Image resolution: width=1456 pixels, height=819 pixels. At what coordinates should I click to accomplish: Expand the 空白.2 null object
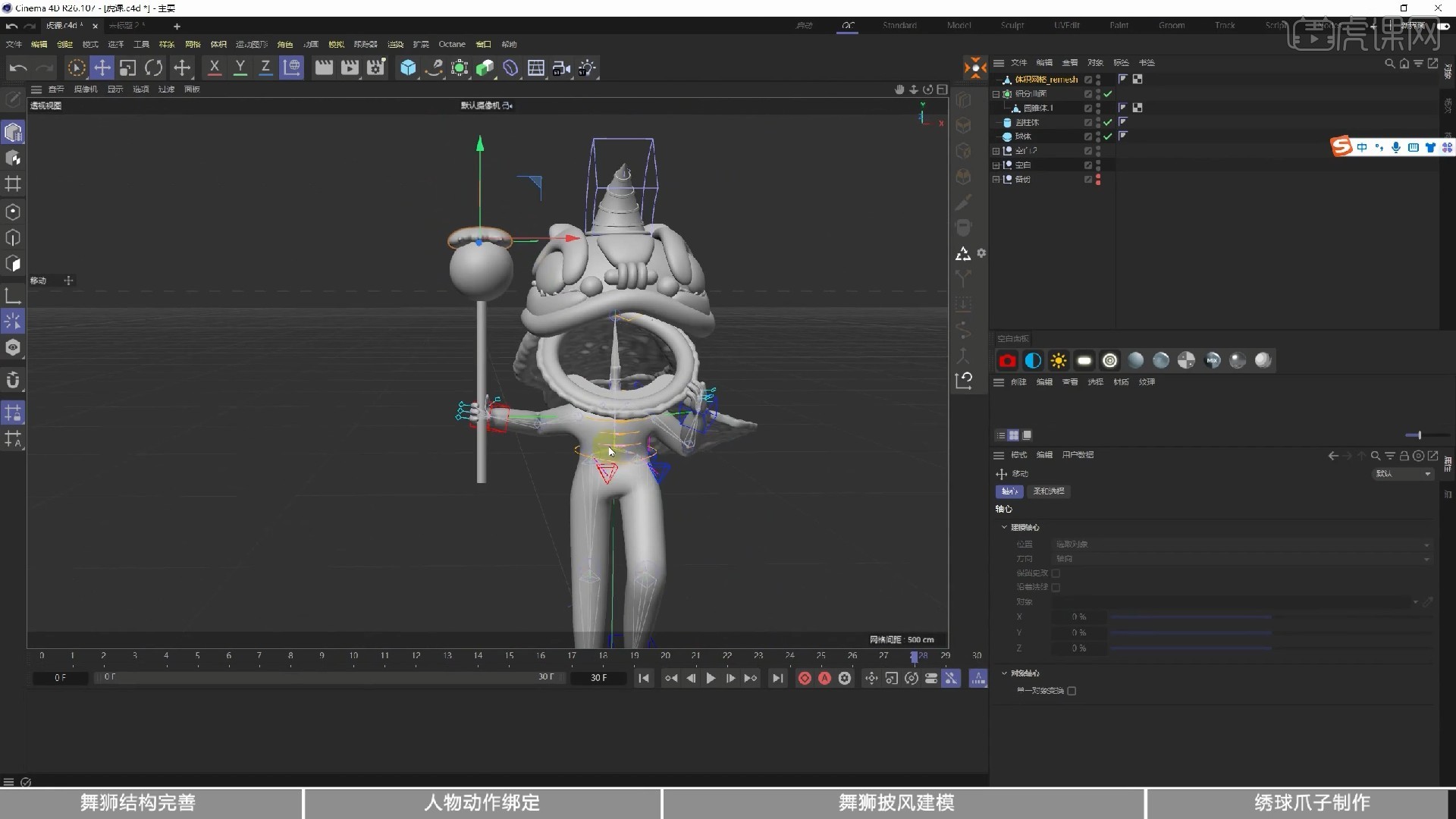pyautogui.click(x=996, y=151)
